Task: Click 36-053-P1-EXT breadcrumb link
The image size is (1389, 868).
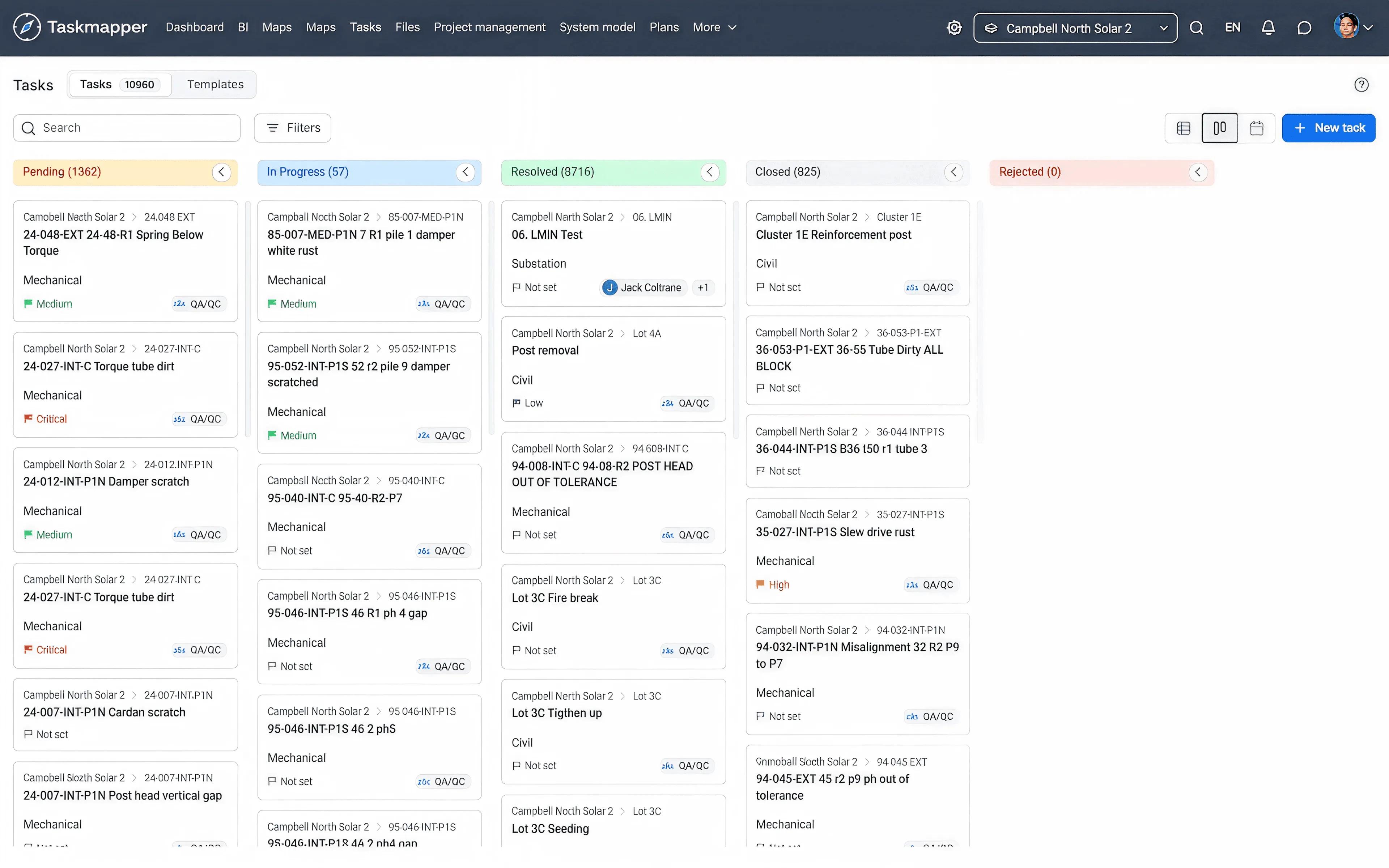Action: [909, 333]
